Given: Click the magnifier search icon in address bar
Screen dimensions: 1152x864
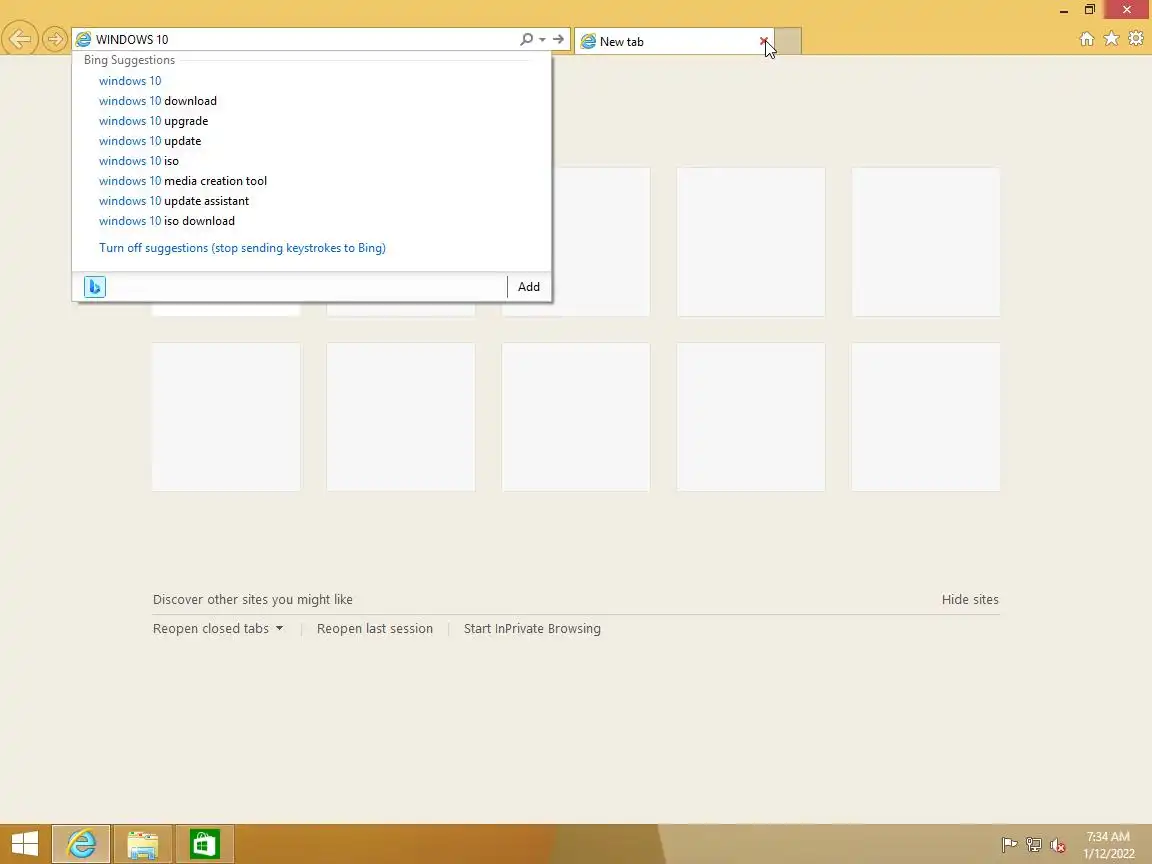Looking at the screenshot, I should click(x=526, y=39).
